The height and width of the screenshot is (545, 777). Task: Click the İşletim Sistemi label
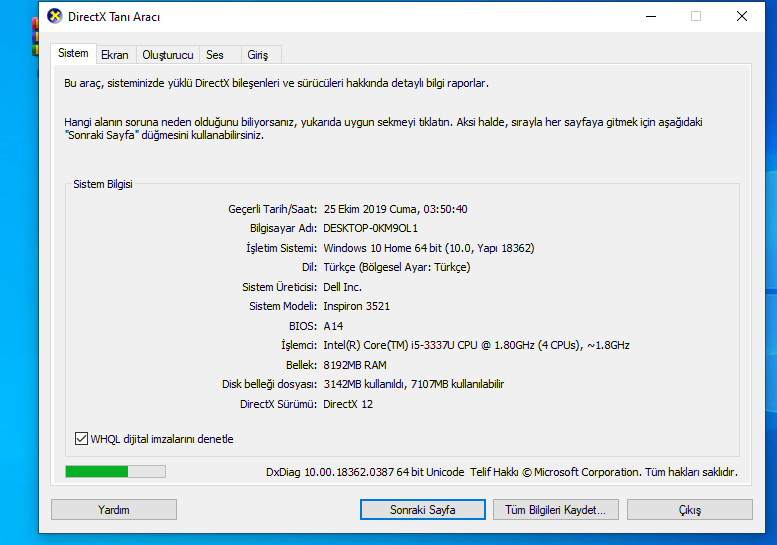281,248
